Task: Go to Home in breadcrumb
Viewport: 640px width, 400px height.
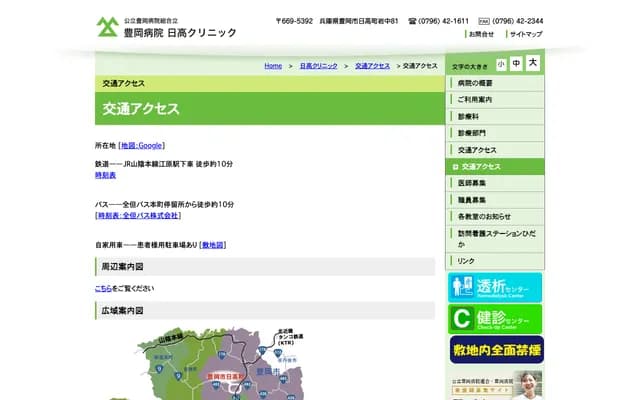Action: coord(273,65)
